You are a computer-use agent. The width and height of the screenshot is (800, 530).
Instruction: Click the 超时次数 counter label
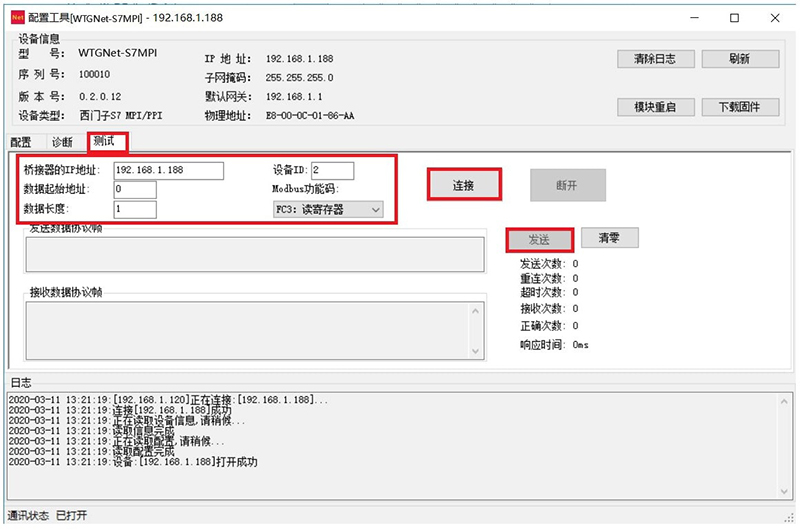542,292
